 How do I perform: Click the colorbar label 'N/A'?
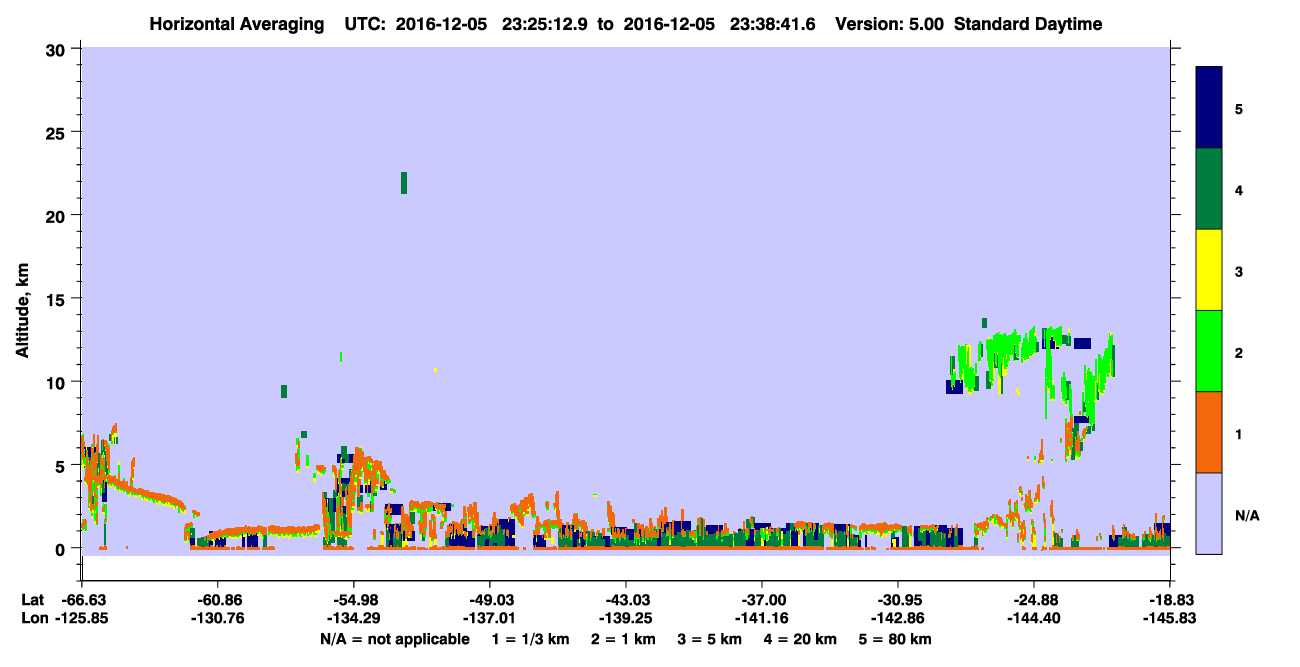(x=1246, y=514)
